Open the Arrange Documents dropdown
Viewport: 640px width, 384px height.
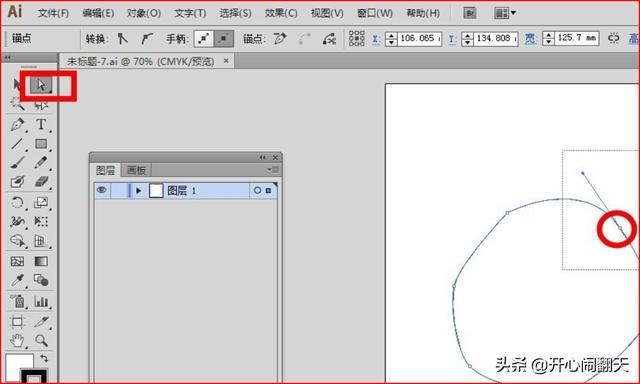(504, 13)
